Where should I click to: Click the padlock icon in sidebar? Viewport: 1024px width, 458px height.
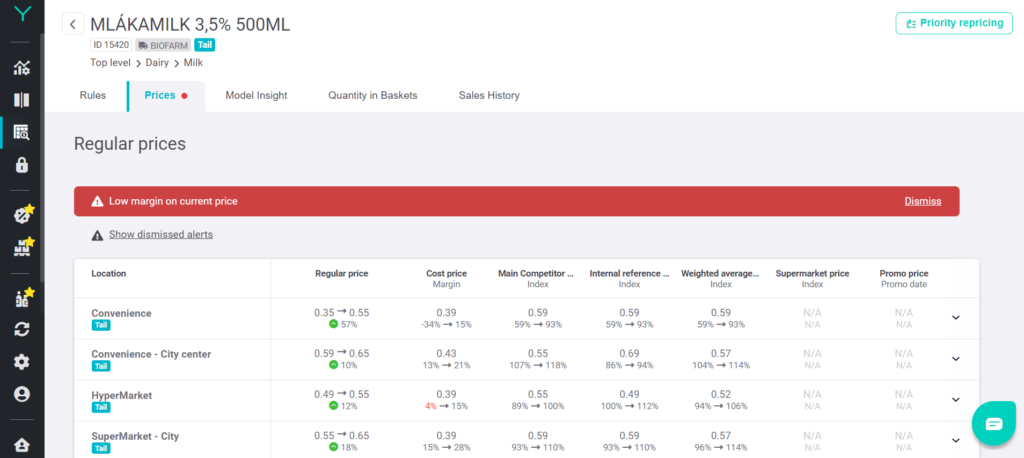tap(22, 165)
